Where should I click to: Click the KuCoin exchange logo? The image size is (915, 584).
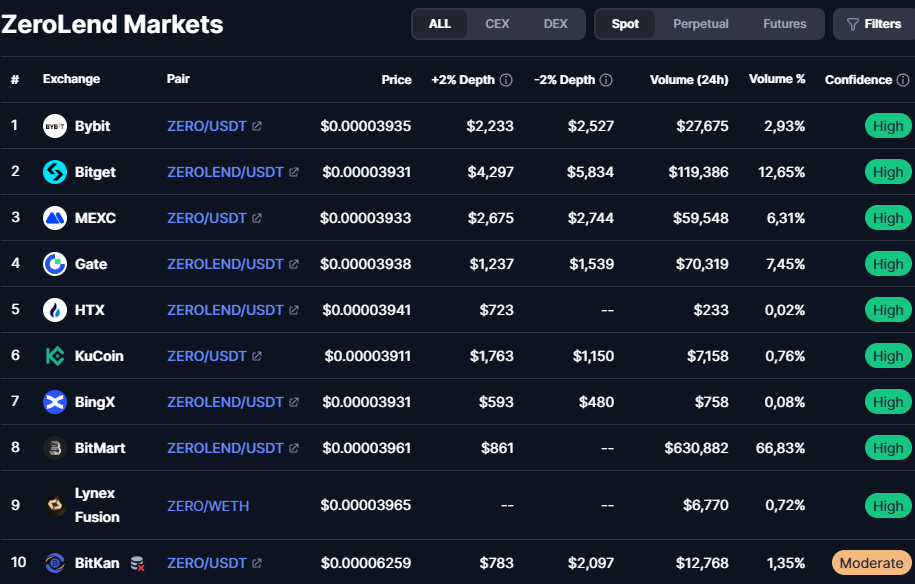pyautogui.click(x=55, y=356)
